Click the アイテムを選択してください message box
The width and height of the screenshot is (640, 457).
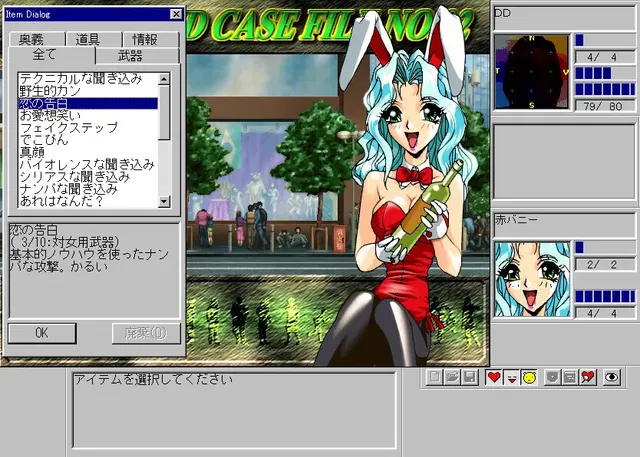click(234, 410)
